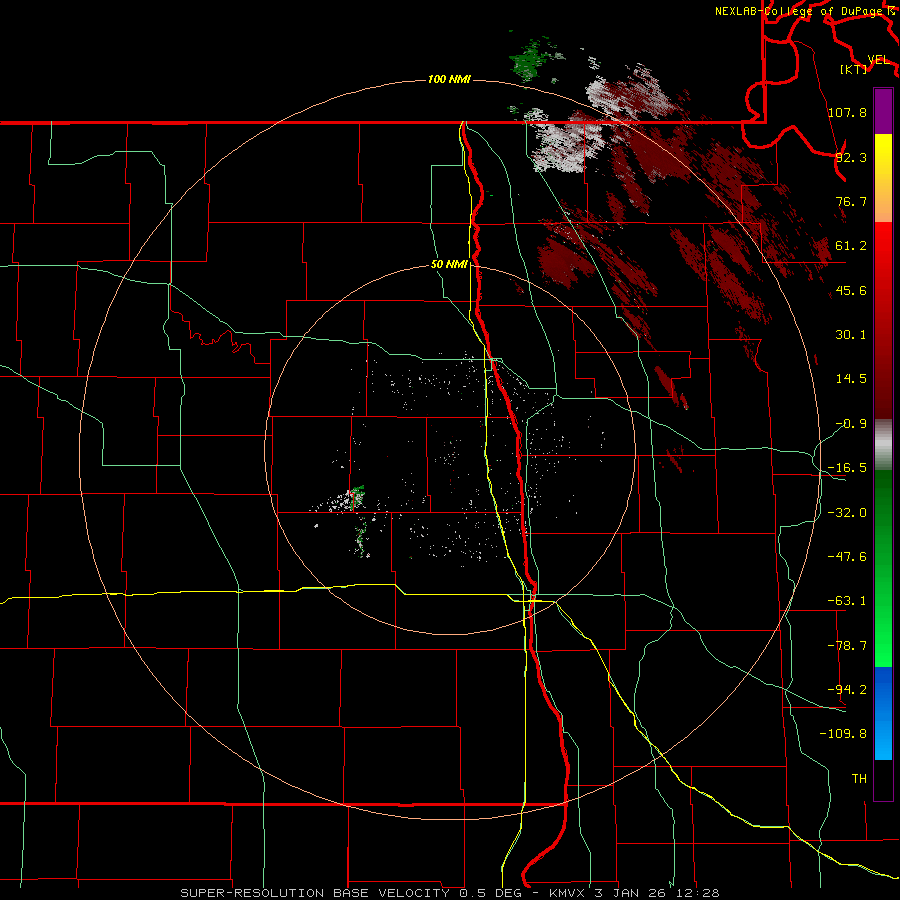The image size is (900, 900).
Task: Click the 30.1 scale value
Action: 851,335
